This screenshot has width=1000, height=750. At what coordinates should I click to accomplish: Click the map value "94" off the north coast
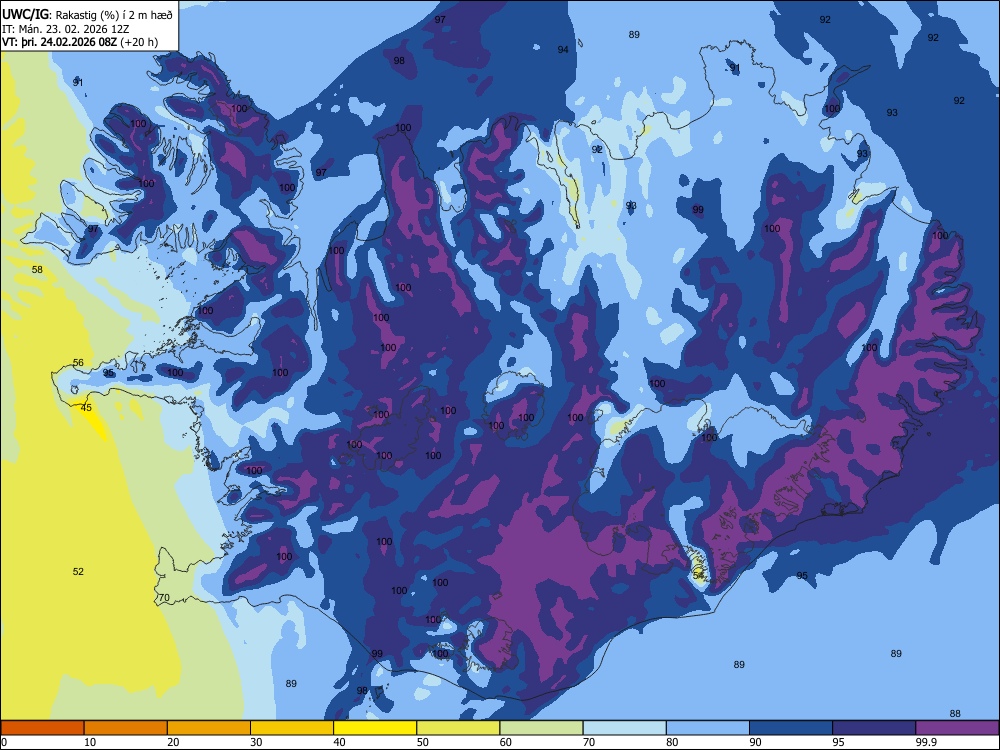pyautogui.click(x=562, y=50)
